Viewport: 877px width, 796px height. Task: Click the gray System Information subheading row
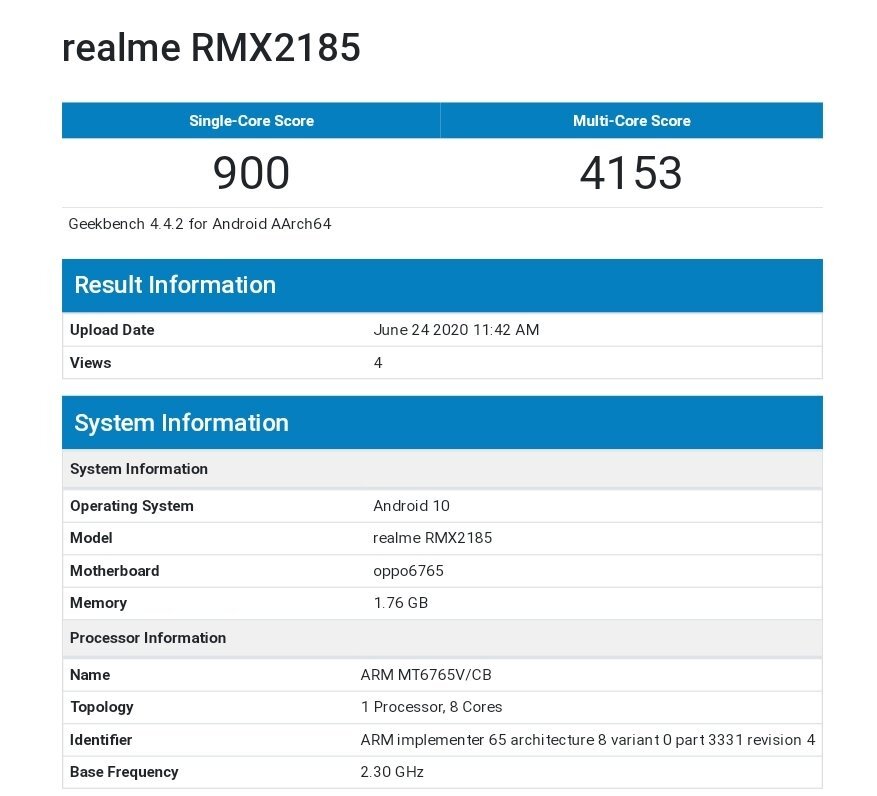click(x=442, y=469)
